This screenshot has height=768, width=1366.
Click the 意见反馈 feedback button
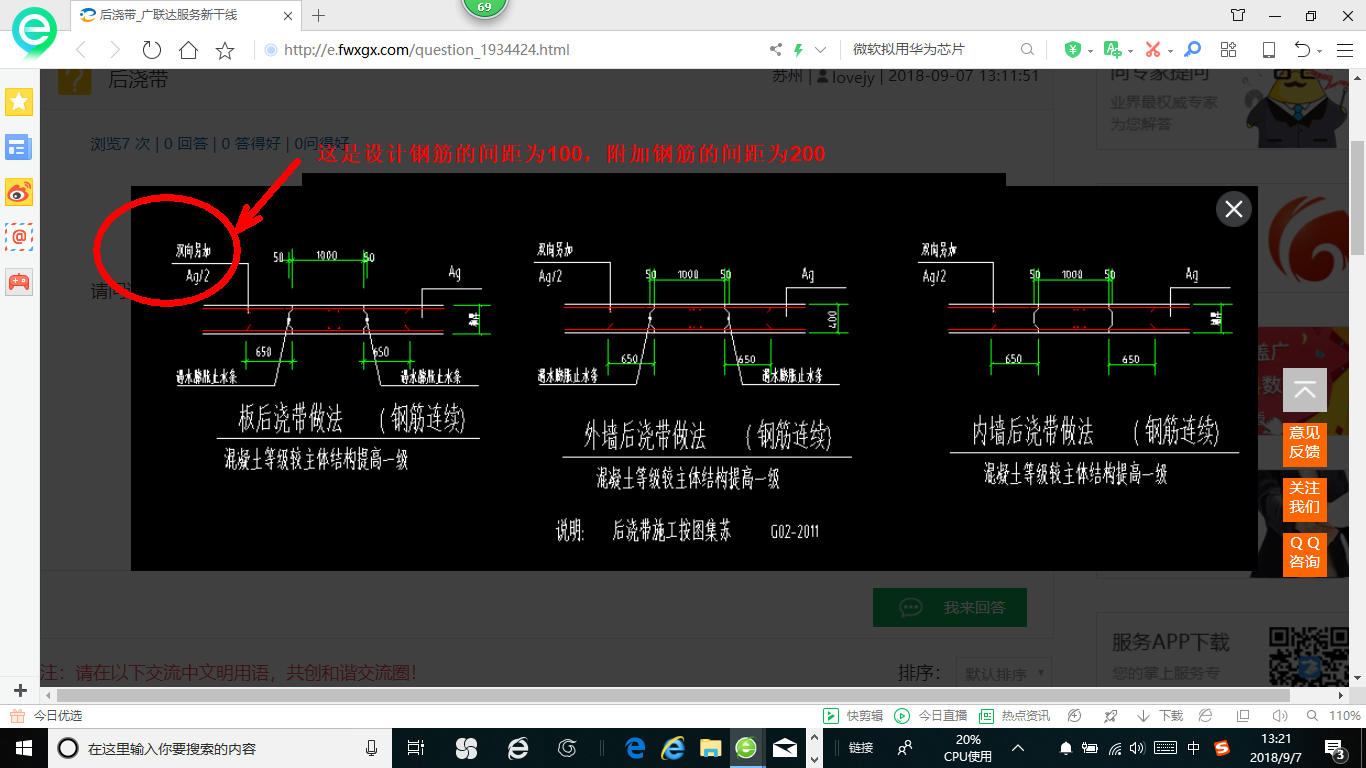click(x=1304, y=443)
